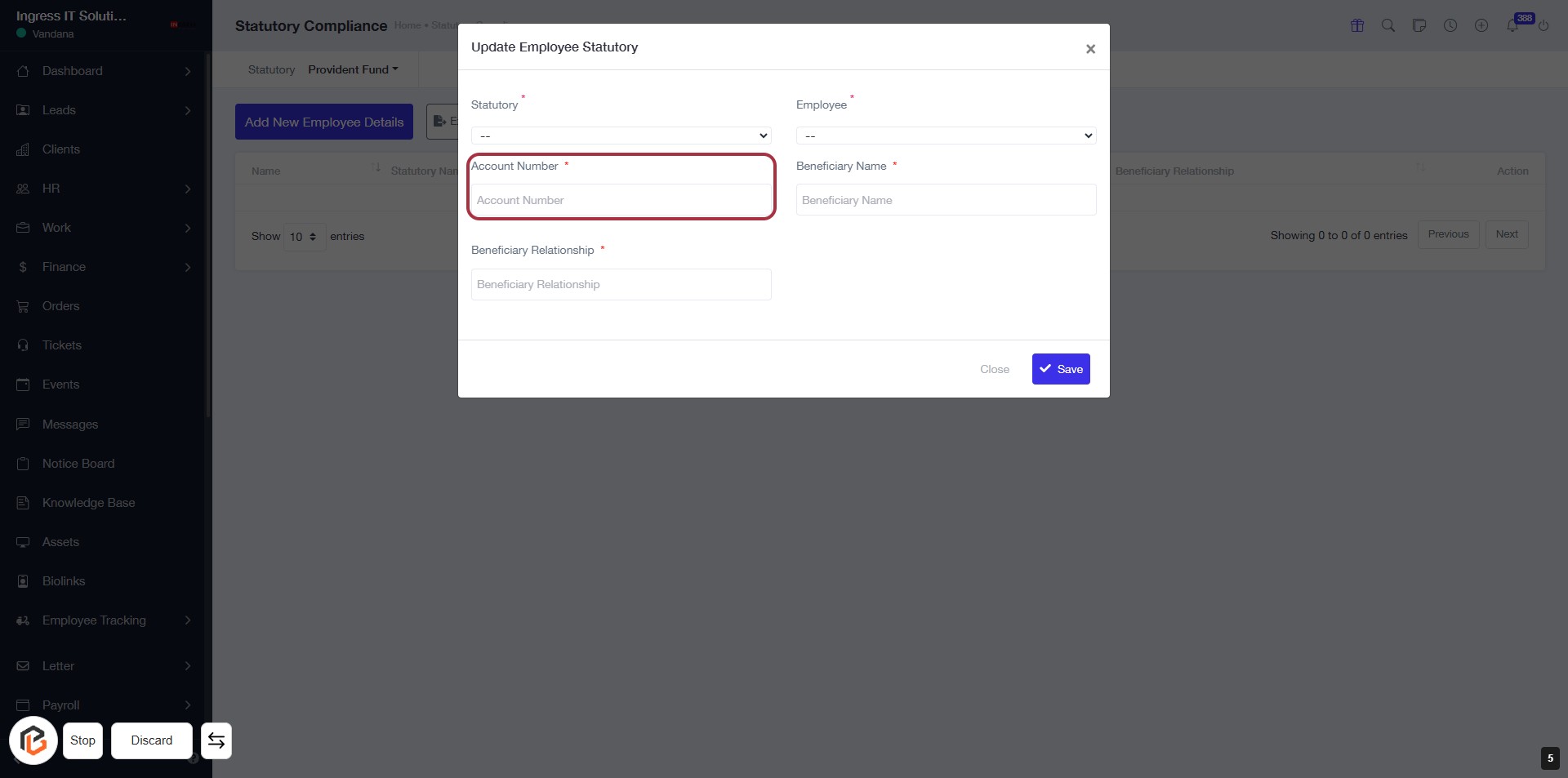Click the swap arrows recorder icon
The width and height of the screenshot is (1568, 778).
click(x=216, y=740)
